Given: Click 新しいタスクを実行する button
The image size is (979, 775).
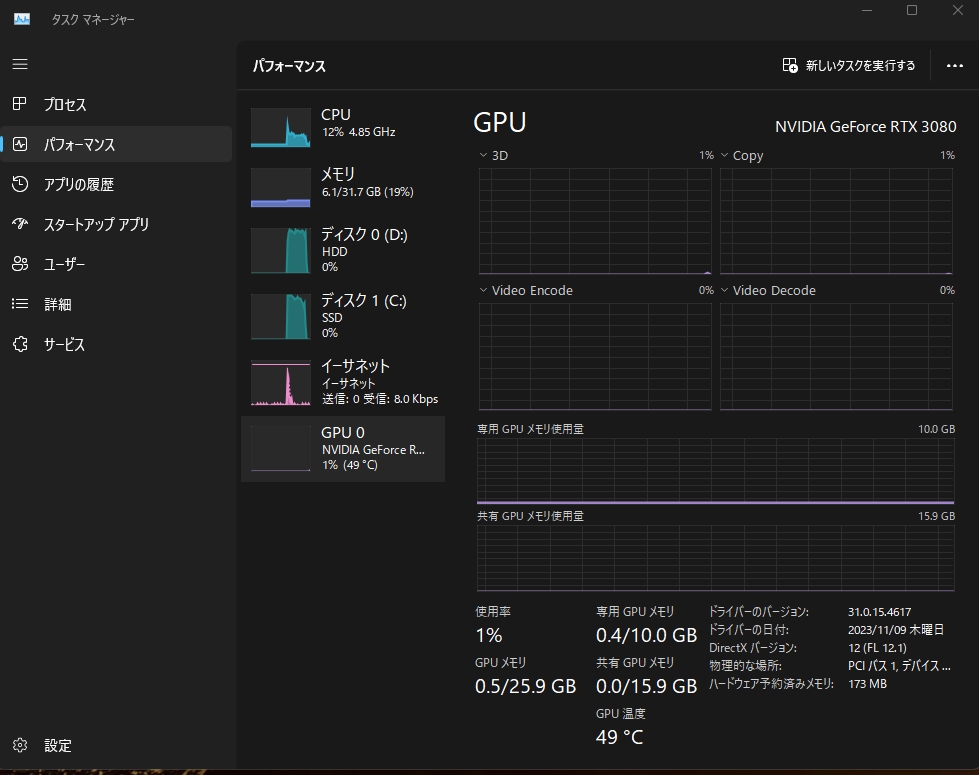Looking at the screenshot, I should coord(849,66).
